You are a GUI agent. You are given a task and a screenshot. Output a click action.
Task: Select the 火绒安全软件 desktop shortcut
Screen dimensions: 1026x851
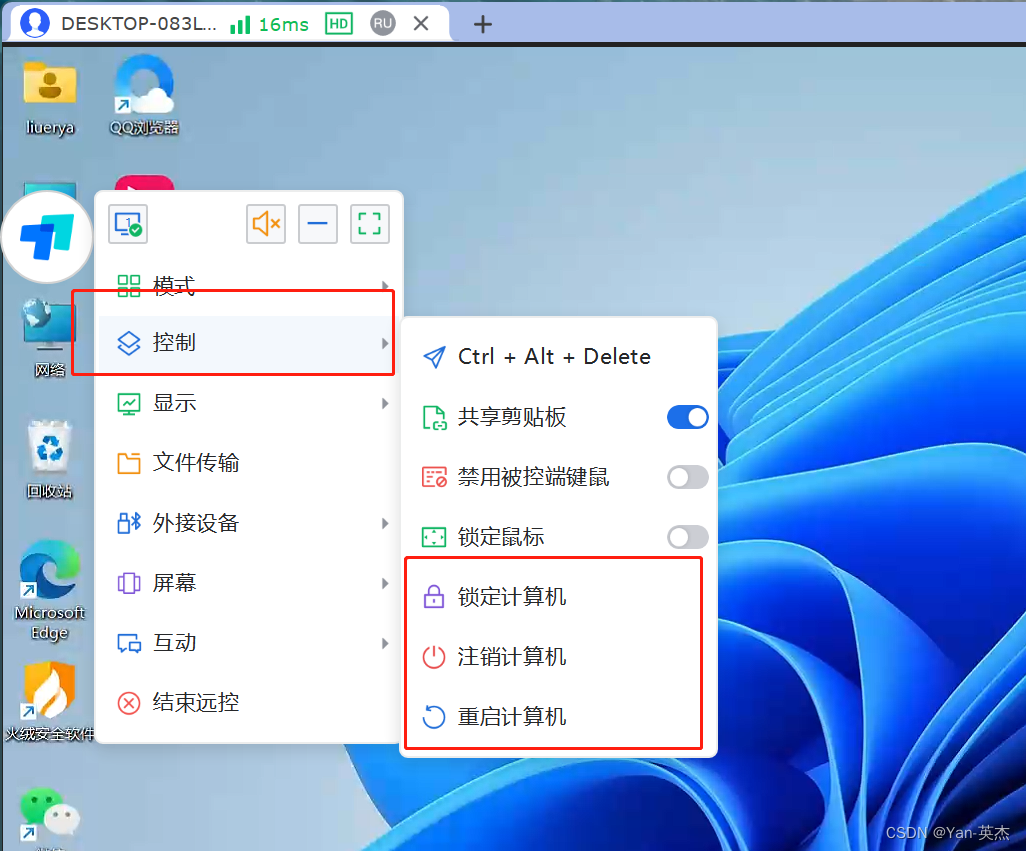tap(50, 702)
